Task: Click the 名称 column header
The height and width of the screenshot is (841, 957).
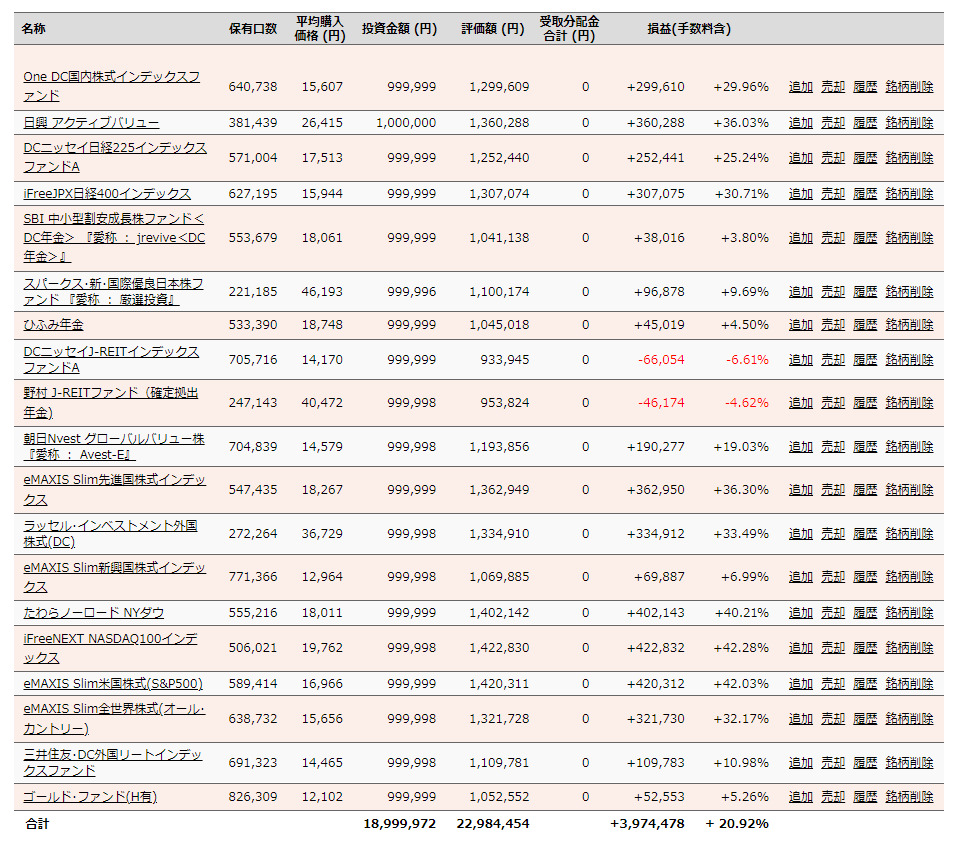Action: [x=34, y=29]
